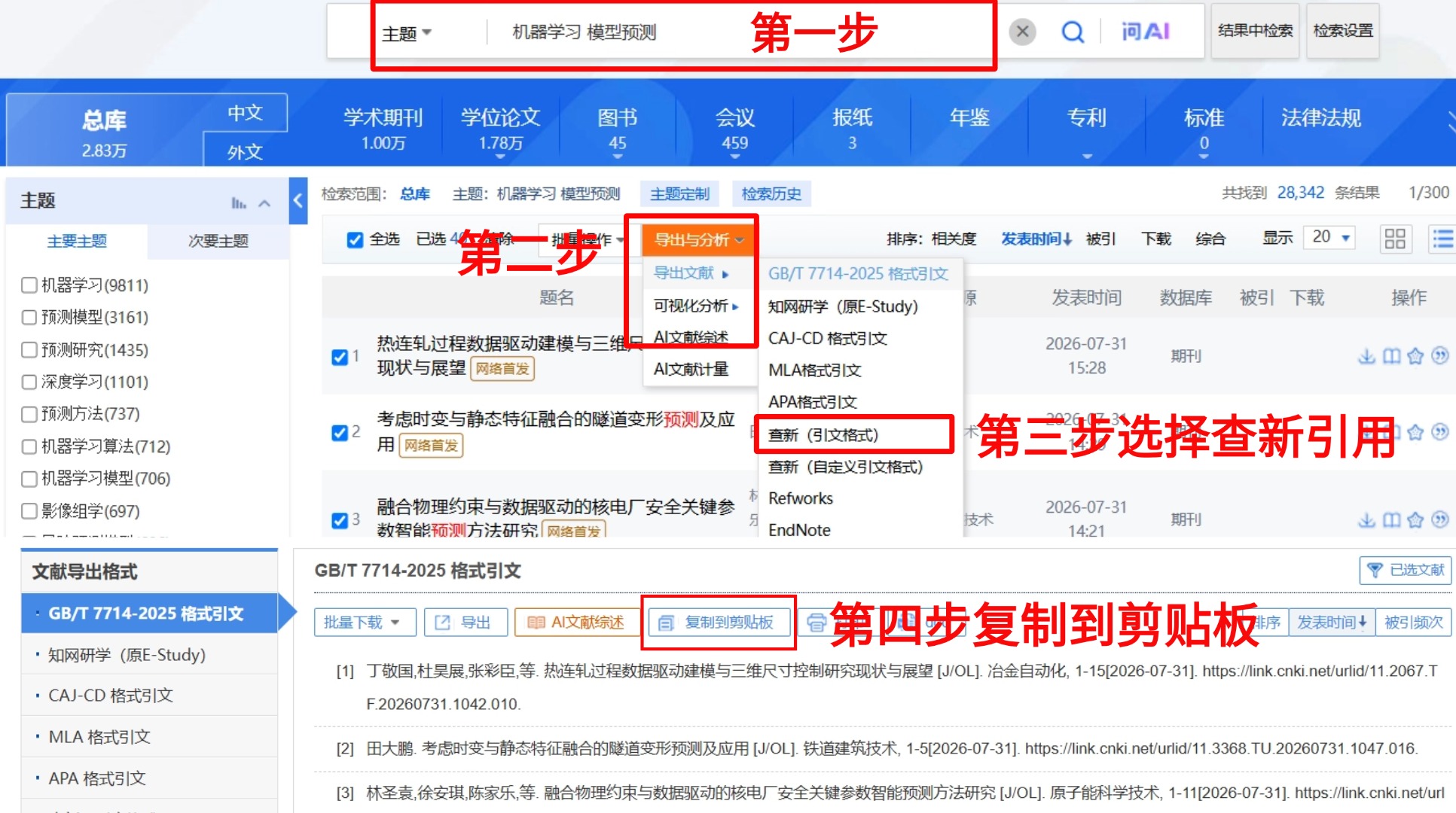The height and width of the screenshot is (813, 1456).
Task: Click the 导出 button in citation toolbar
Action: pyautogui.click(x=465, y=623)
